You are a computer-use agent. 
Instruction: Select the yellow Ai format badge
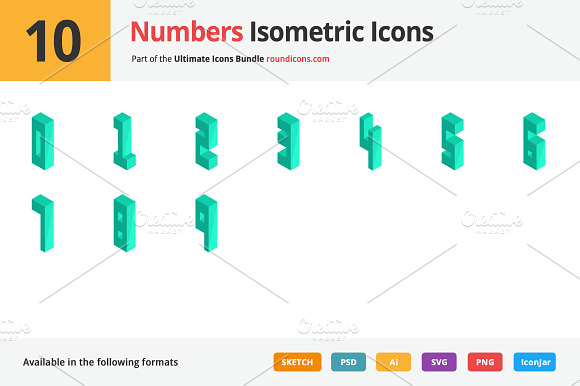394,362
